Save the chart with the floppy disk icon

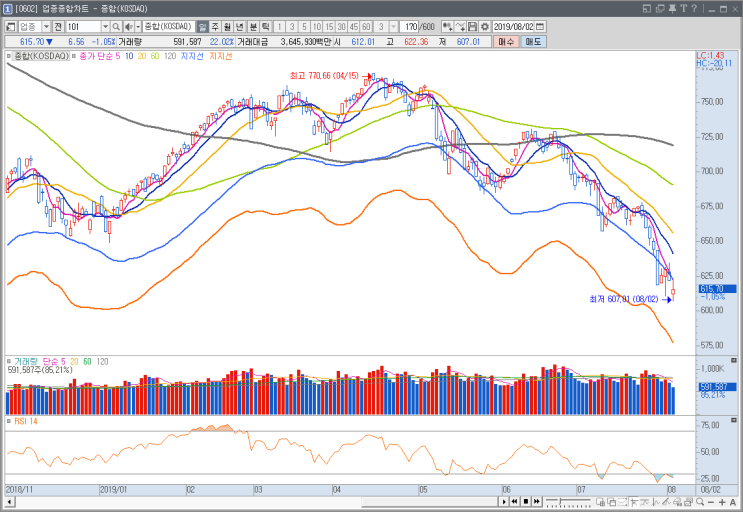472,27
